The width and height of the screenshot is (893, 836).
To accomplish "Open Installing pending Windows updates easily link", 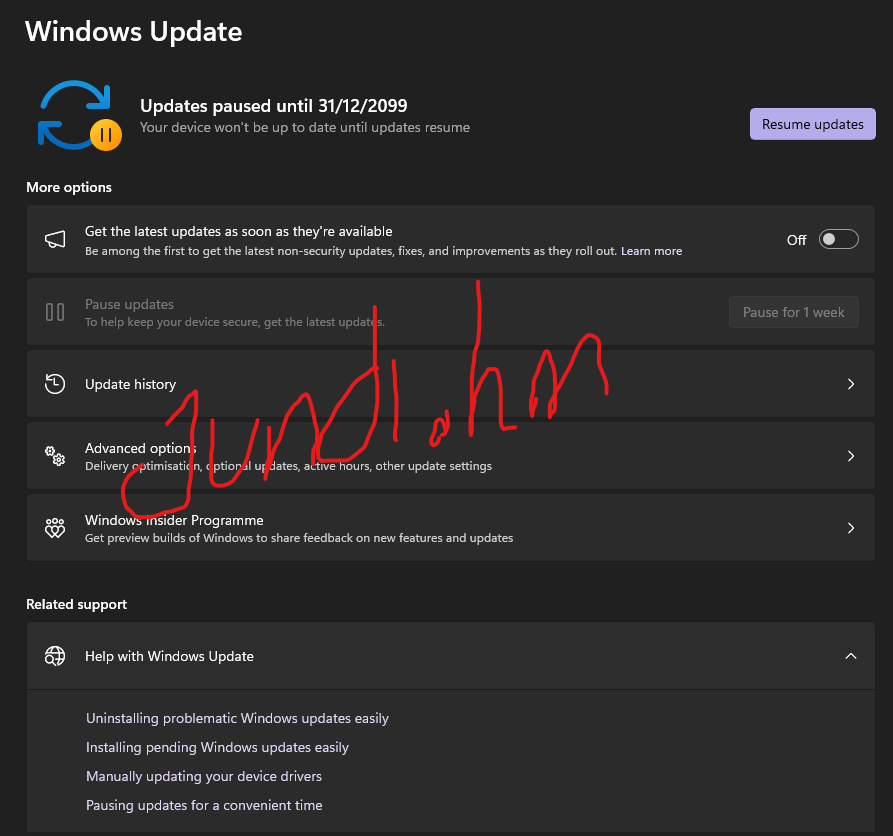I will [x=217, y=747].
